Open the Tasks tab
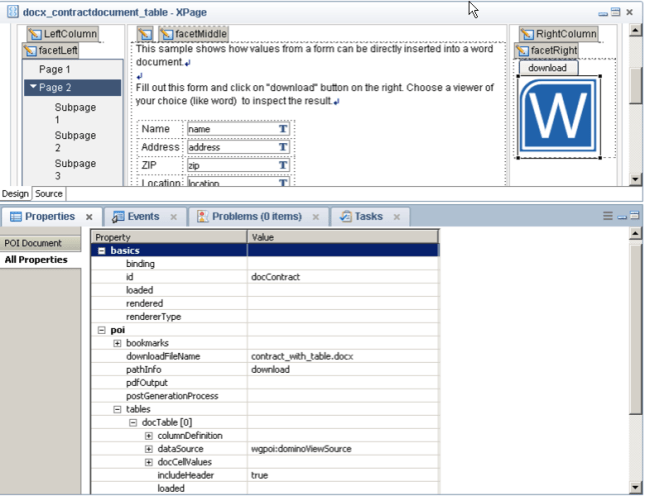The height and width of the screenshot is (496, 645). click(369, 216)
